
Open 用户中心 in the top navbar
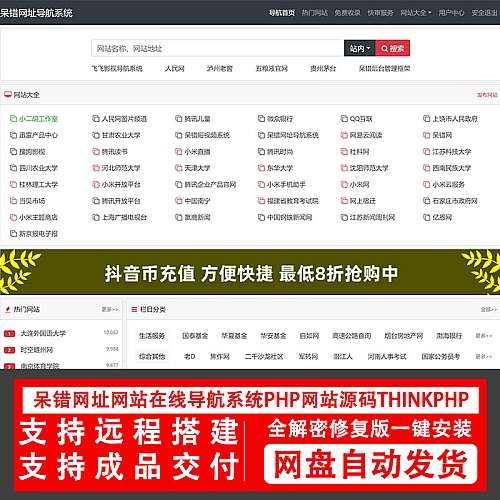(451, 13)
